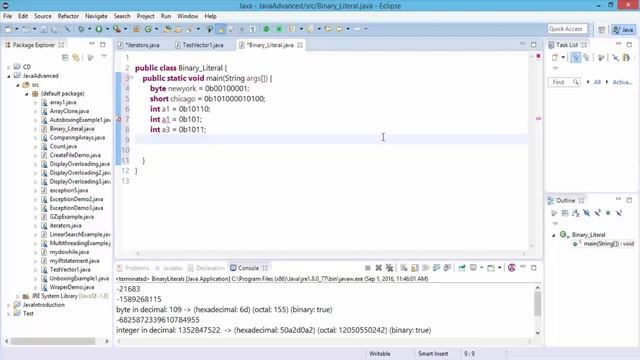The image size is (640, 360).
Task: Click Focus on Active Task in Outline
Action: tap(554, 213)
